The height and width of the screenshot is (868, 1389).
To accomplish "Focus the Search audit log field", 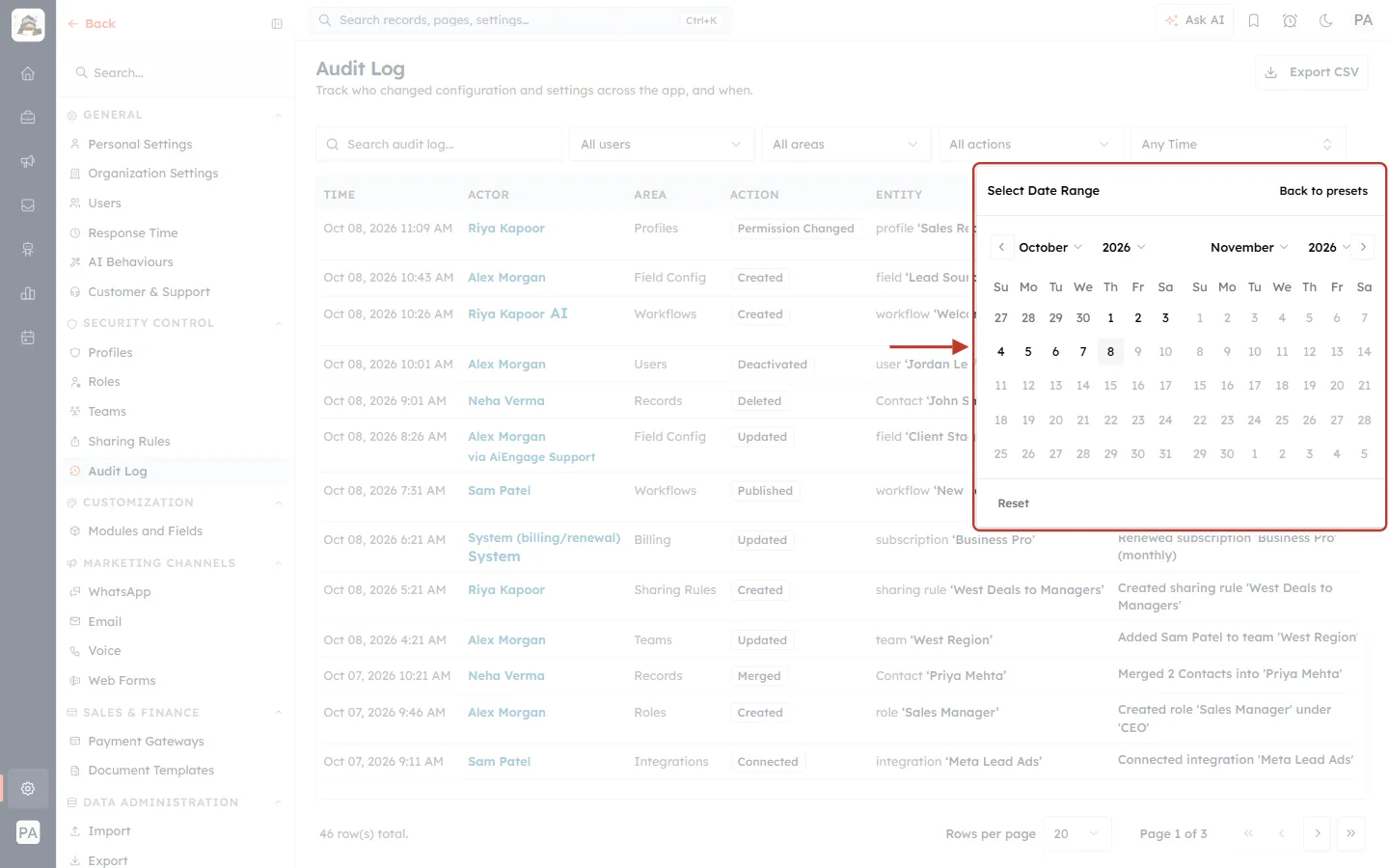I will pyautogui.click(x=439, y=145).
